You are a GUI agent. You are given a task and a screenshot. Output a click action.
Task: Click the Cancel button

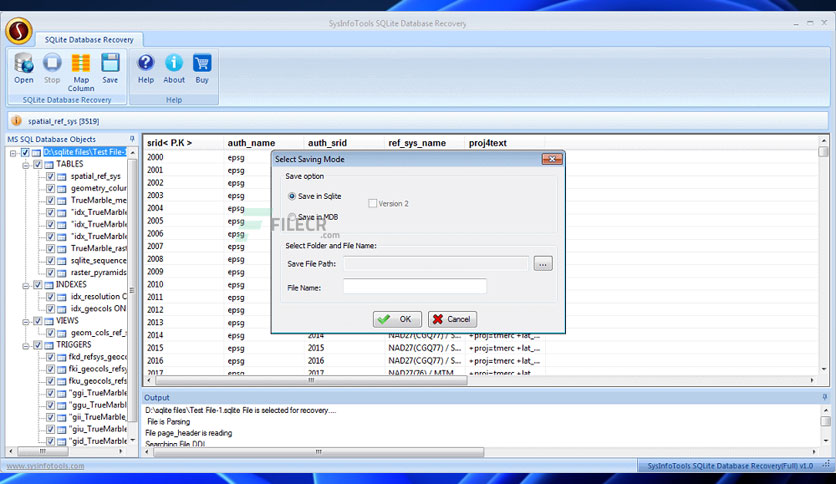point(452,319)
